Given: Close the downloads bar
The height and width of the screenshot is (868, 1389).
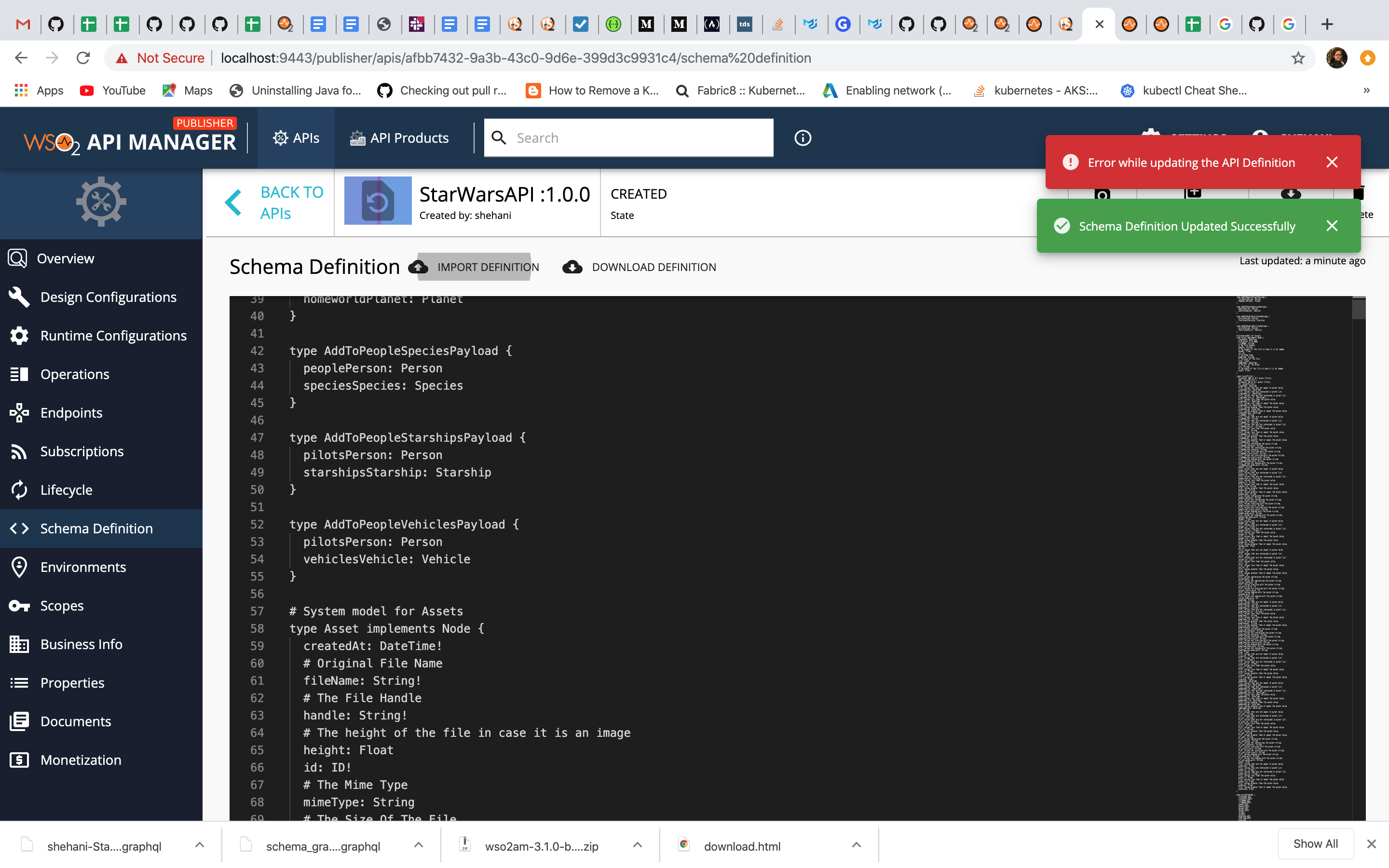Looking at the screenshot, I should pyautogui.click(x=1372, y=844).
